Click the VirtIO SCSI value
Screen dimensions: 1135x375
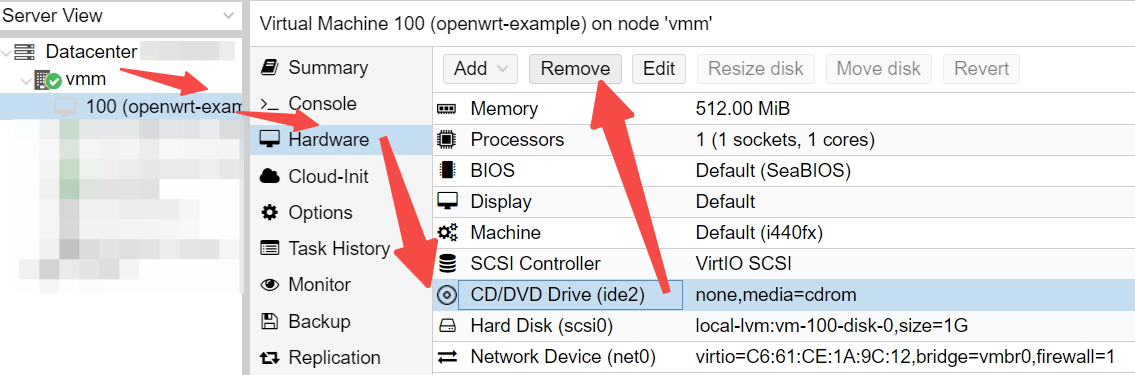(x=744, y=264)
